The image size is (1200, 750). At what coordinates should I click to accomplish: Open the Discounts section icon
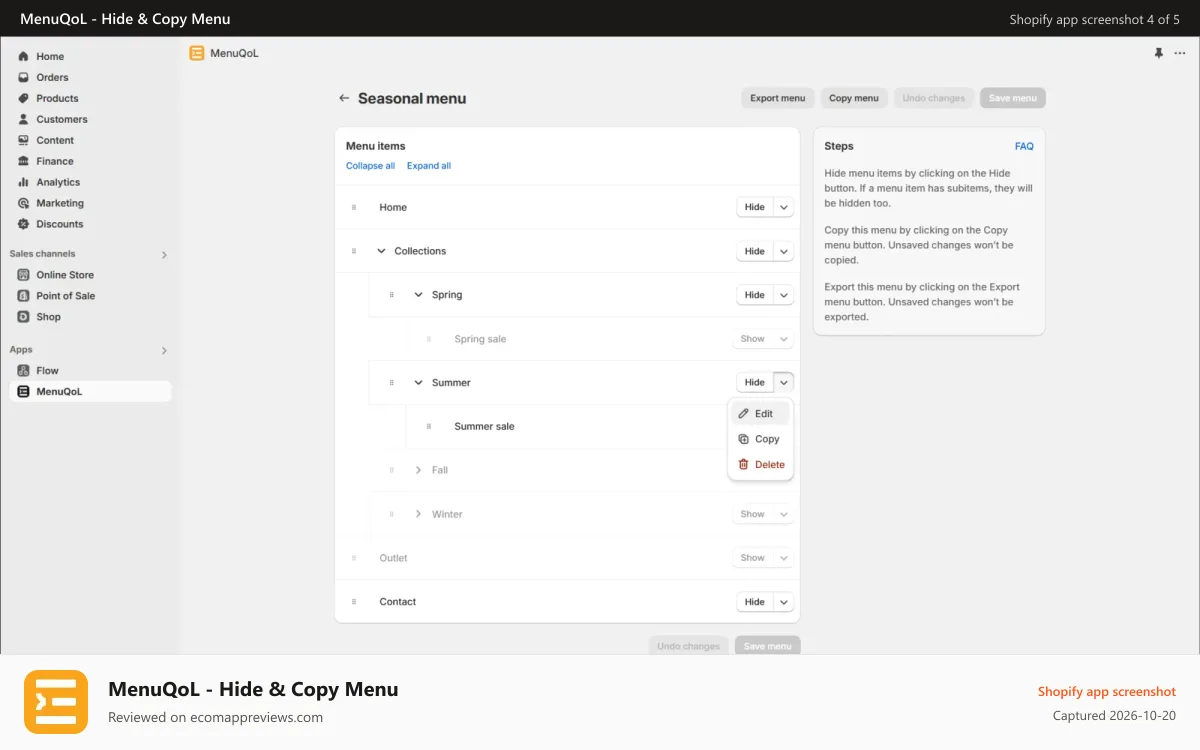(x=23, y=225)
